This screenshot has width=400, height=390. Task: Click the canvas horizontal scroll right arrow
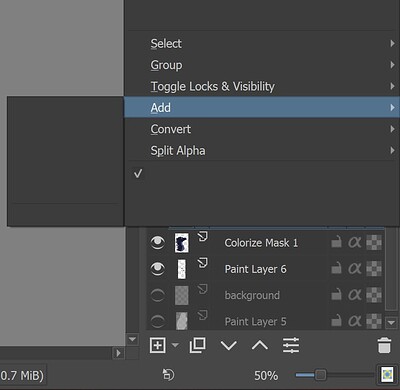click(x=118, y=353)
